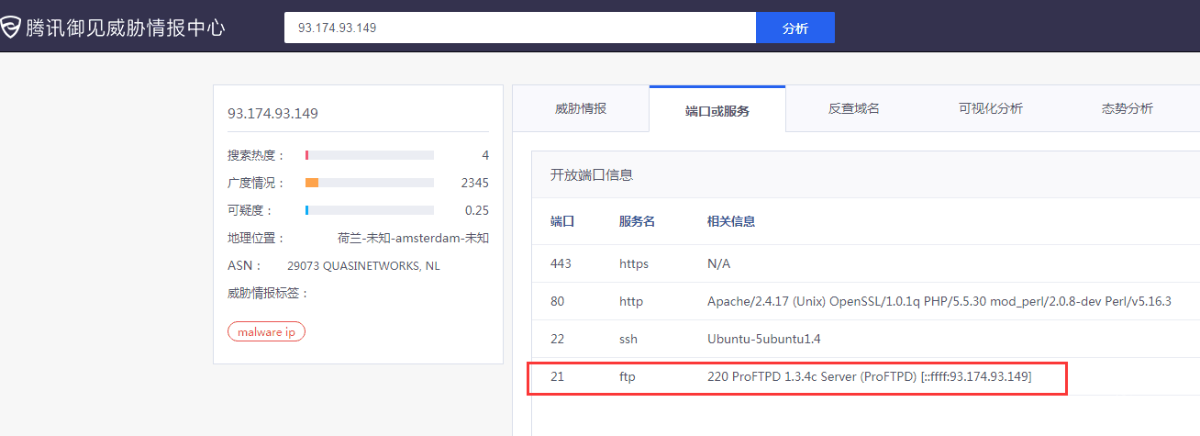Click the 广度情况 label
The width and height of the screenshot is (1200, 436).
pos(255,183)
